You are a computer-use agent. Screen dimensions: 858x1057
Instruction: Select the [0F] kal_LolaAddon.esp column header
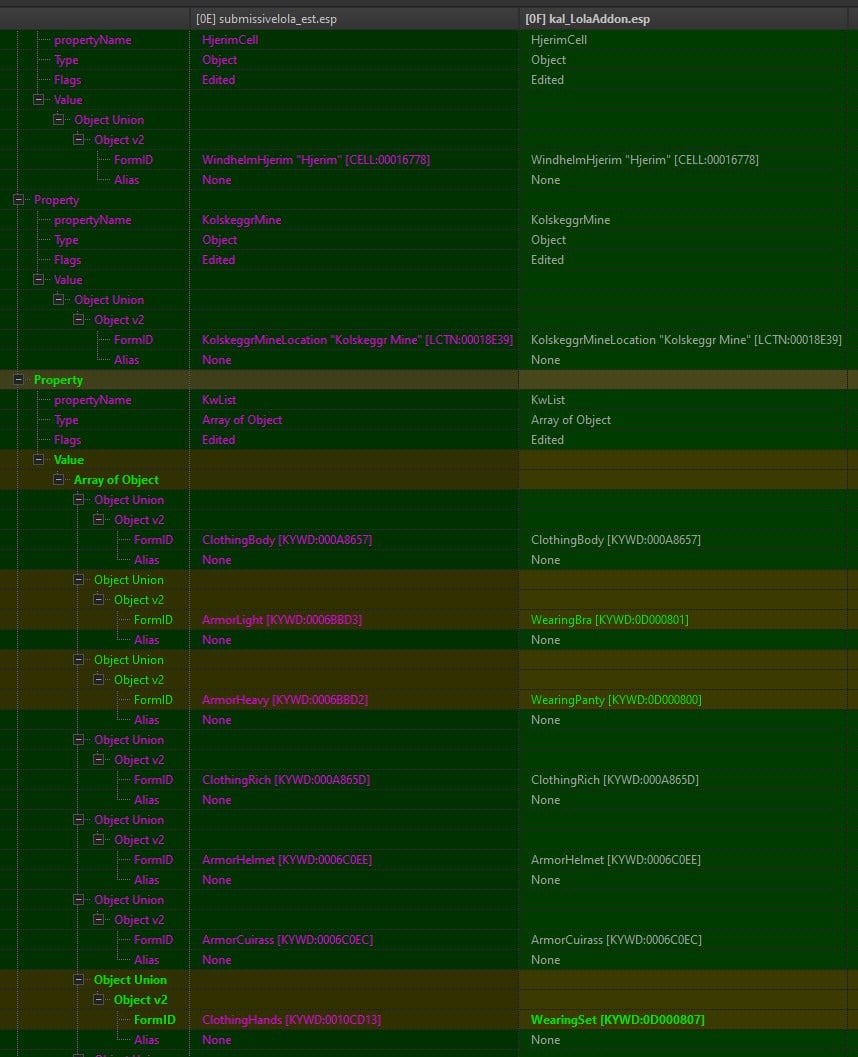click(x=683, y=19)
